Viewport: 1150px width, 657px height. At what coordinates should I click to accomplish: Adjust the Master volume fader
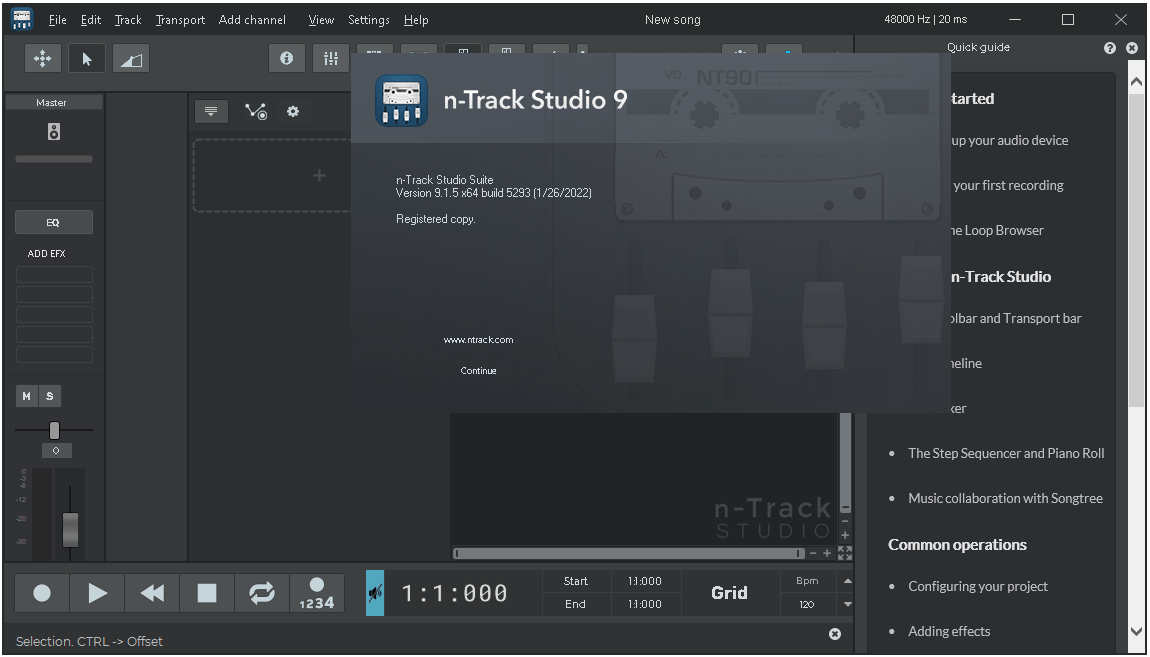coord(70,529)
